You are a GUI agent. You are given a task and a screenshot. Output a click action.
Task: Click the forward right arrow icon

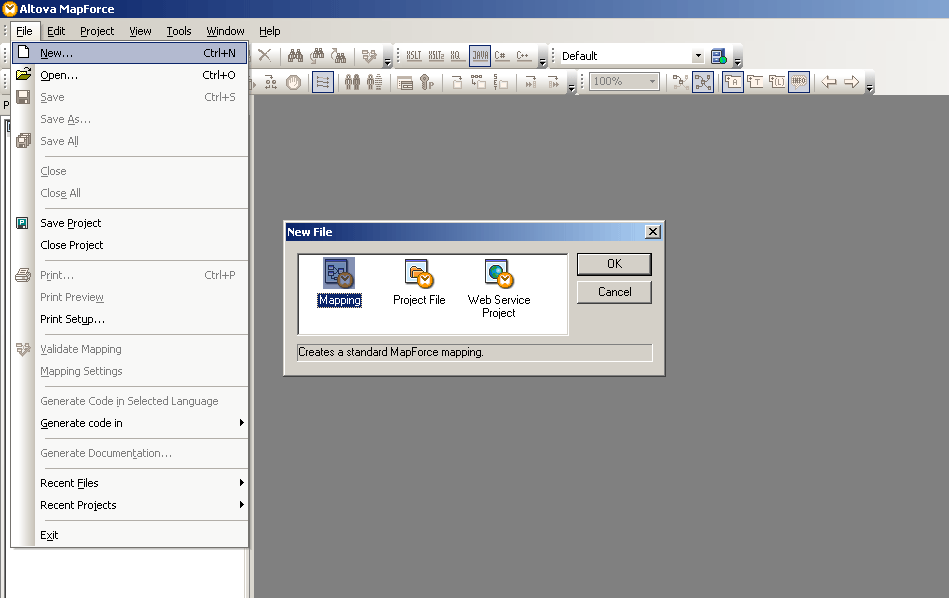pyautogui.click(x=851, y=82)
